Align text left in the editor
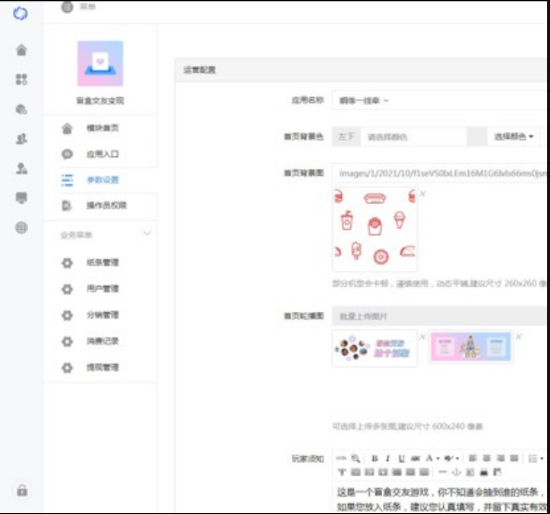 coord(472,458)
